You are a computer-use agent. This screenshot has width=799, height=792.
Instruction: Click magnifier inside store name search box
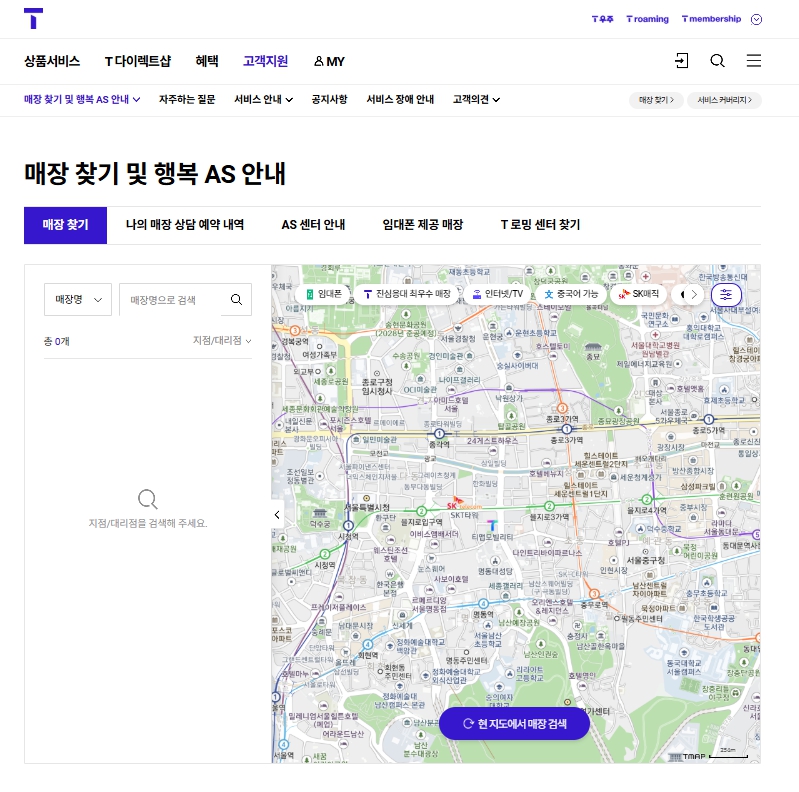click(236, 300)
